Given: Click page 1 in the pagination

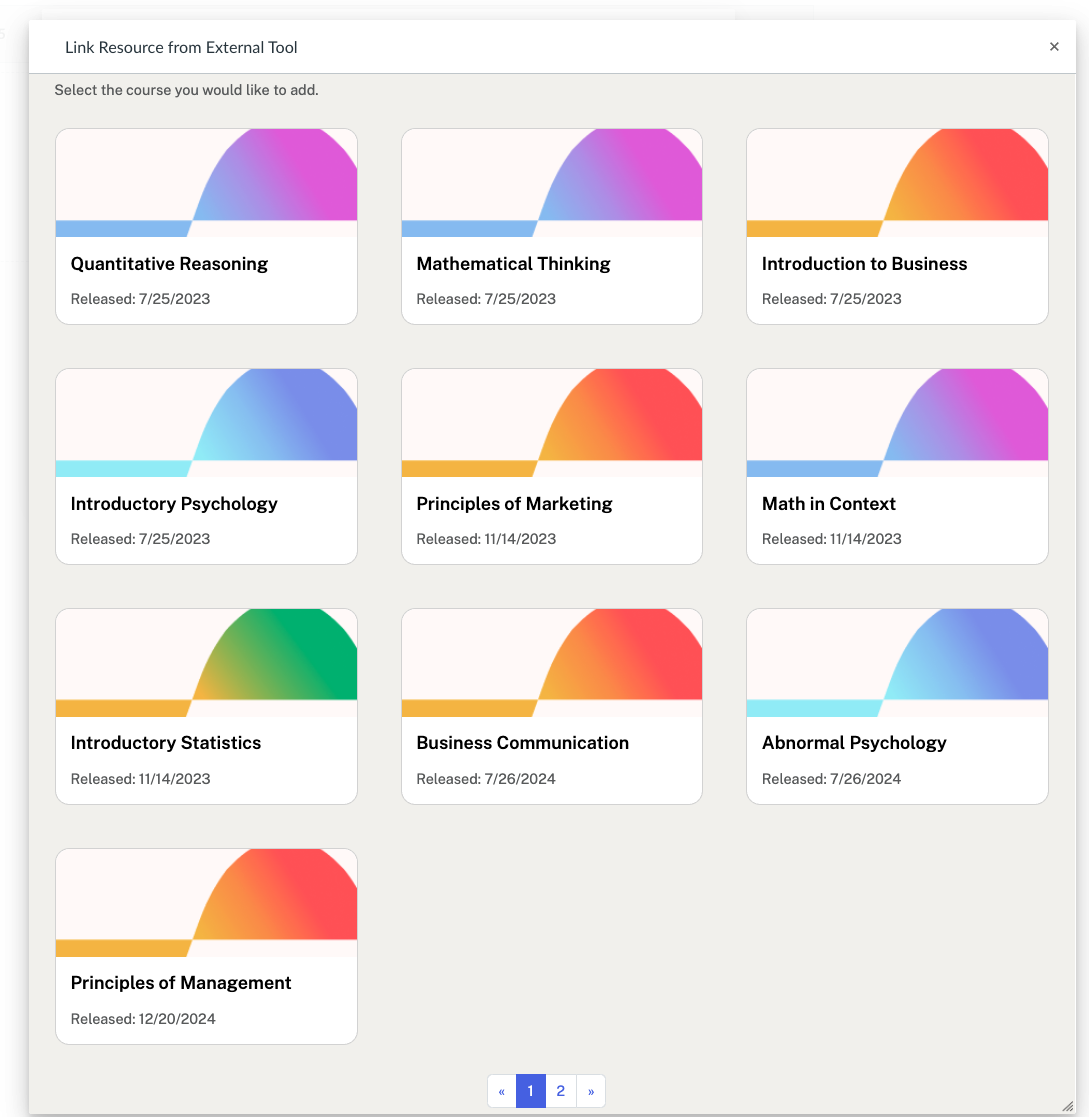Looking at the screenshot, I should click(x=530, y=1091).
